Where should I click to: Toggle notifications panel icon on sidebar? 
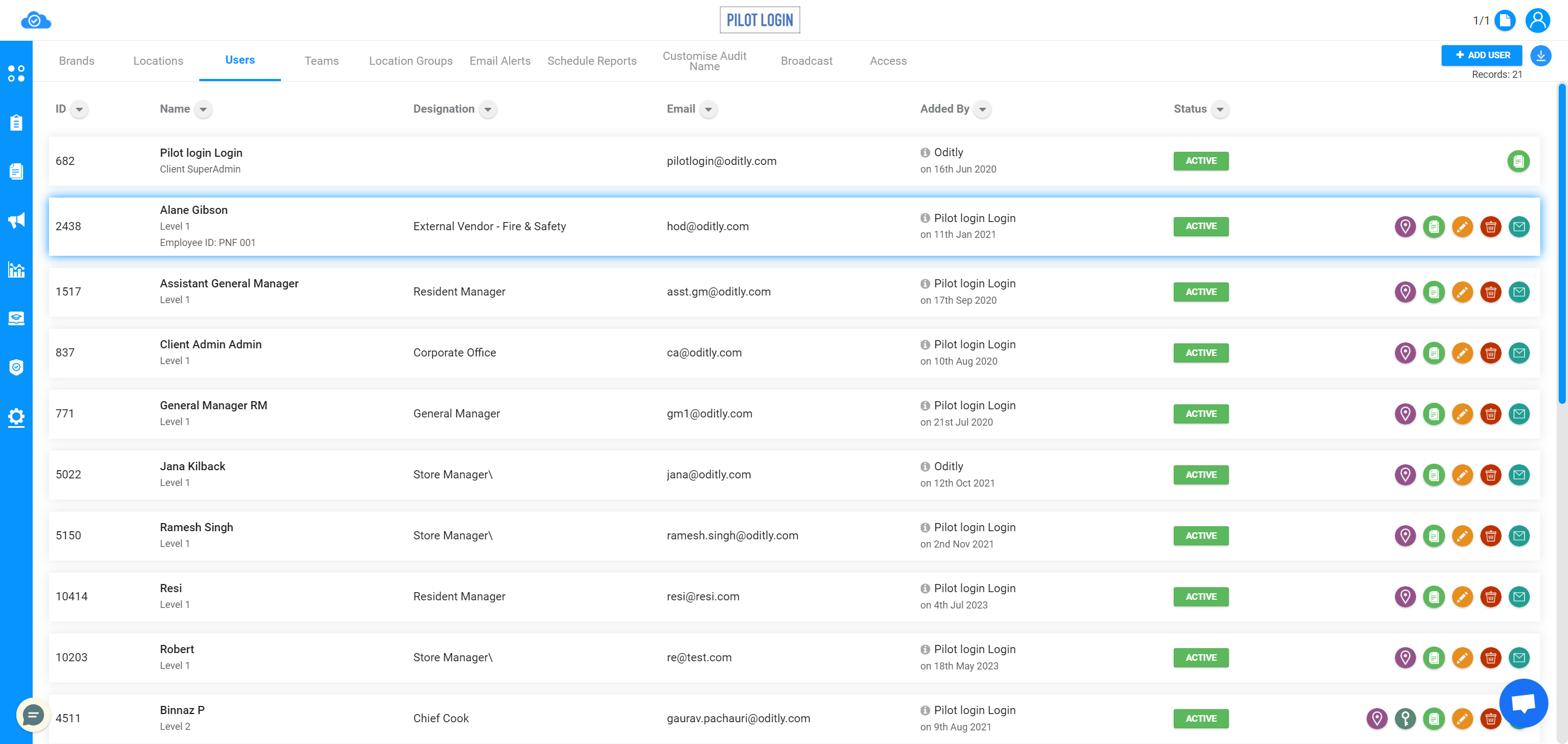[17, 220]
